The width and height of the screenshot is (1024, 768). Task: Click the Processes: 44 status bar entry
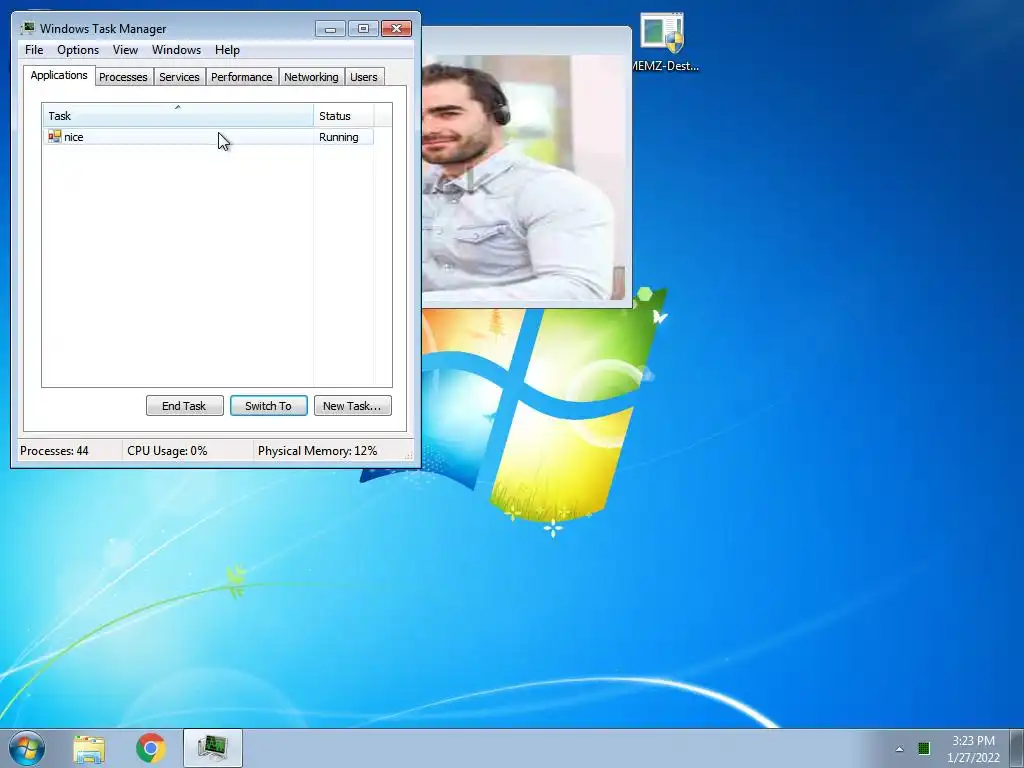(54, 451)
